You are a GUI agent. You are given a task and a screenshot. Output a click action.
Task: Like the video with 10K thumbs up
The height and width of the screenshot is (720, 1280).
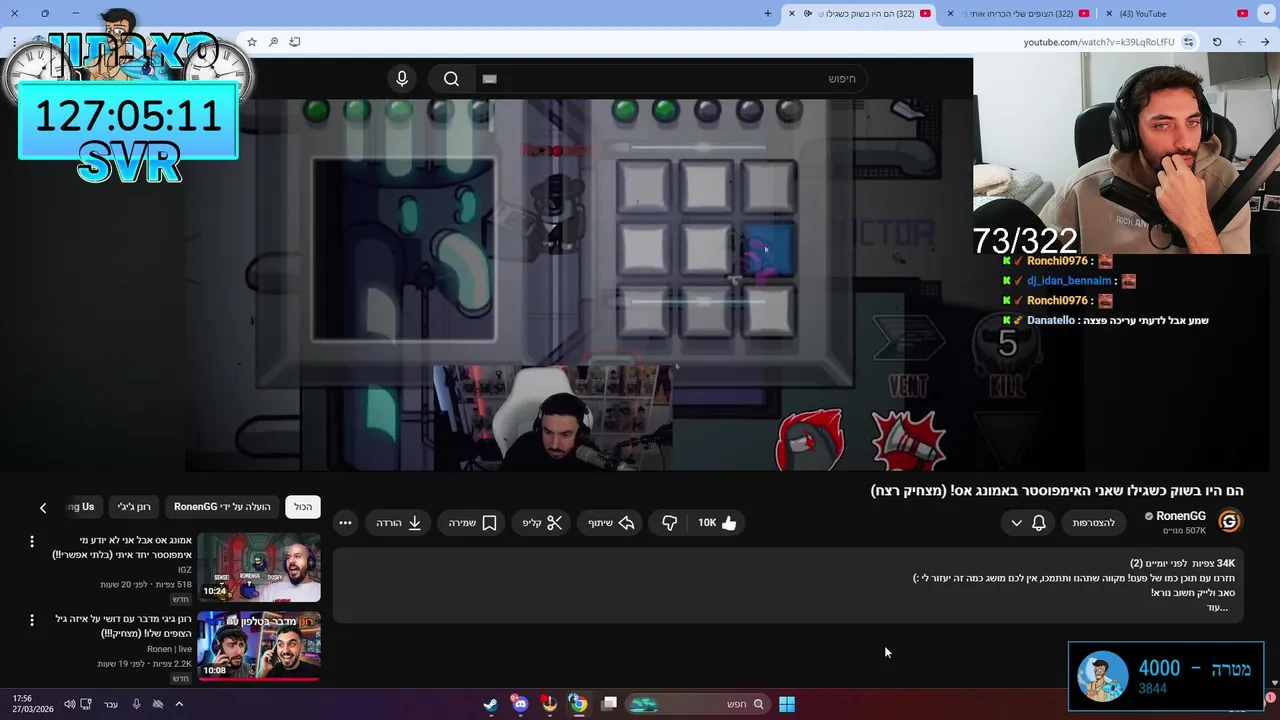716,523
